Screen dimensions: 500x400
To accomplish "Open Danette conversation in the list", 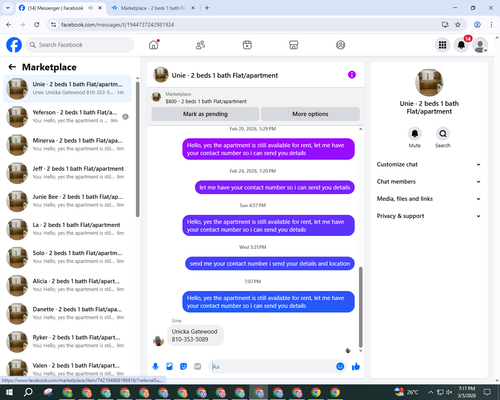I will (67, 314).
